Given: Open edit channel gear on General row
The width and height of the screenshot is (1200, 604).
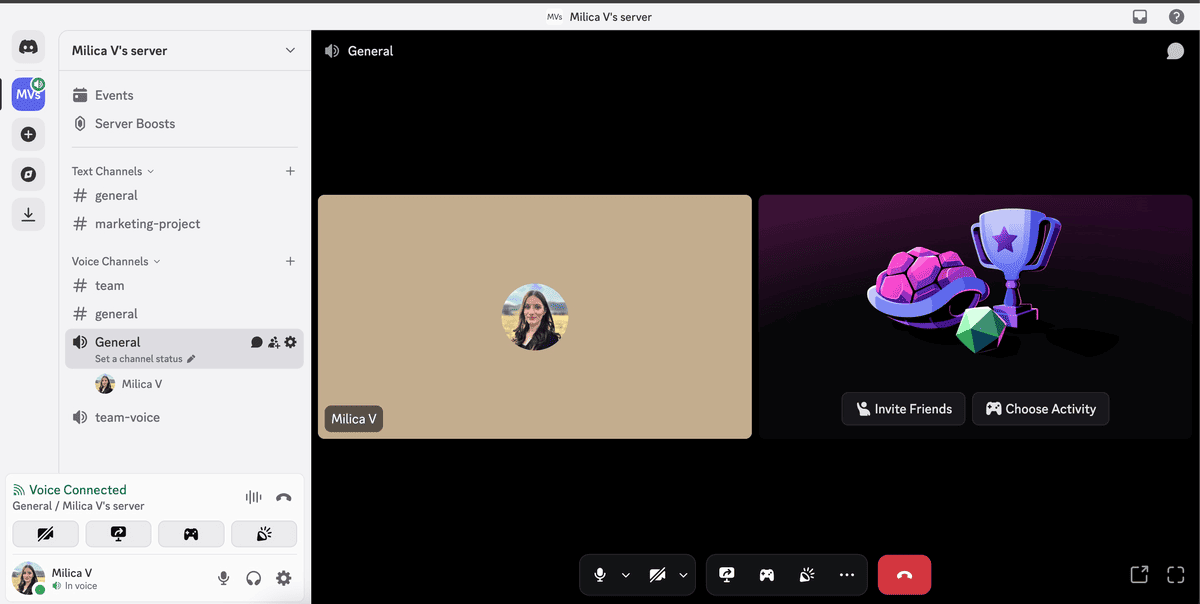Looking at the screenshot, I should point(290,342).
